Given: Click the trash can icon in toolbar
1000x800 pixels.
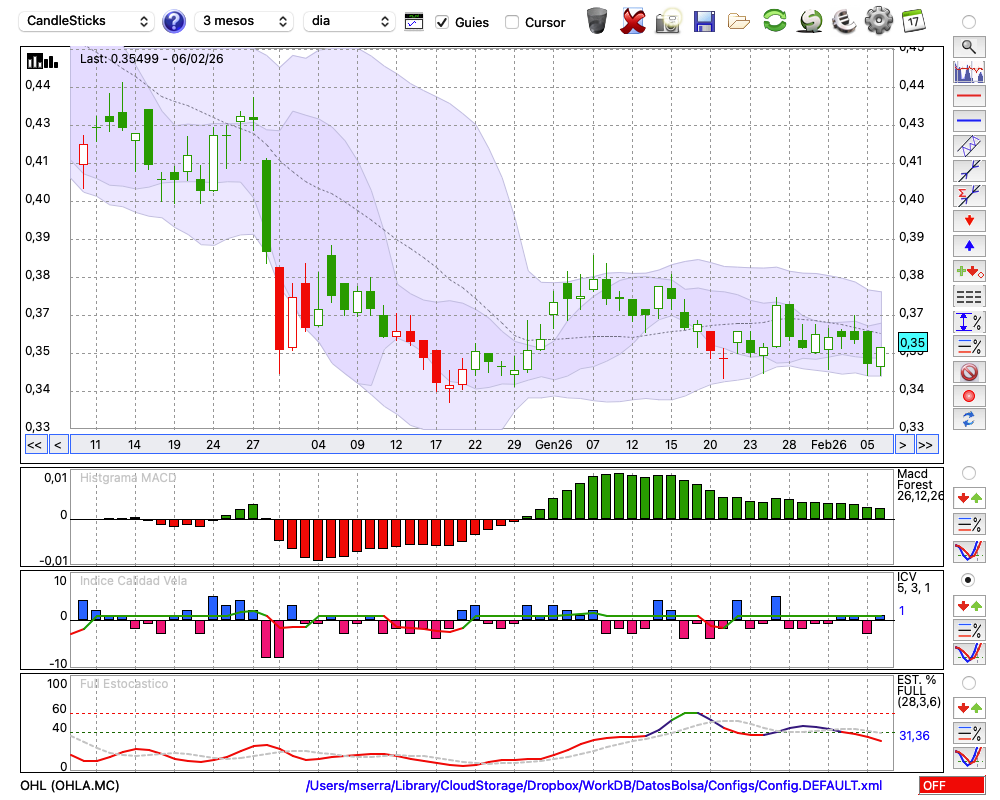Looking at the screenshot, I should coord(597,21).
